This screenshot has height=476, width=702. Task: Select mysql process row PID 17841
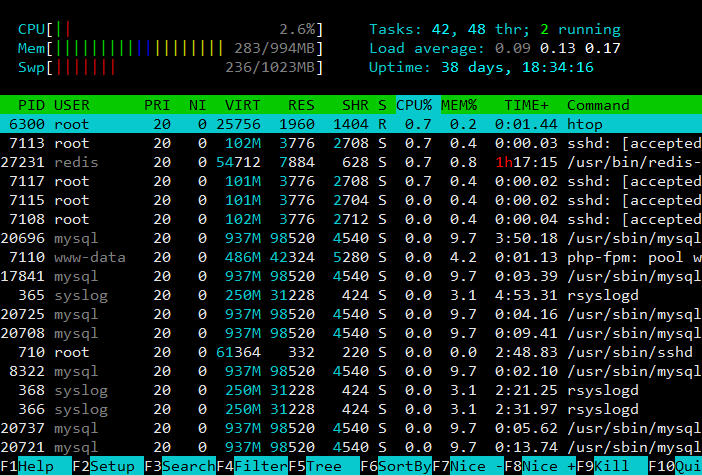coord(351,276)
